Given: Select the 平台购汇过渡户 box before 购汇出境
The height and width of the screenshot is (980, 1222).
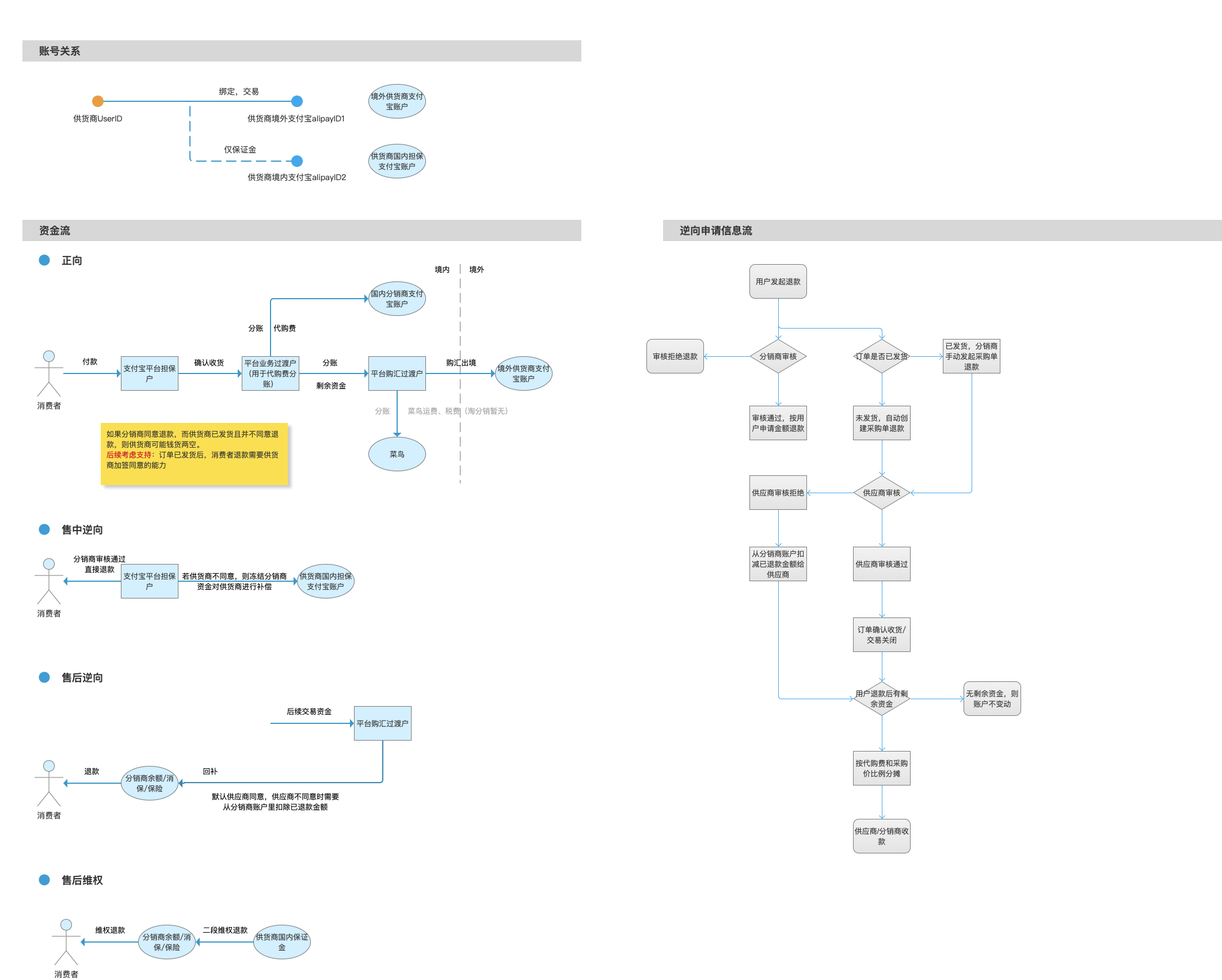Looking at the screenshot, I should click(397, 373).
